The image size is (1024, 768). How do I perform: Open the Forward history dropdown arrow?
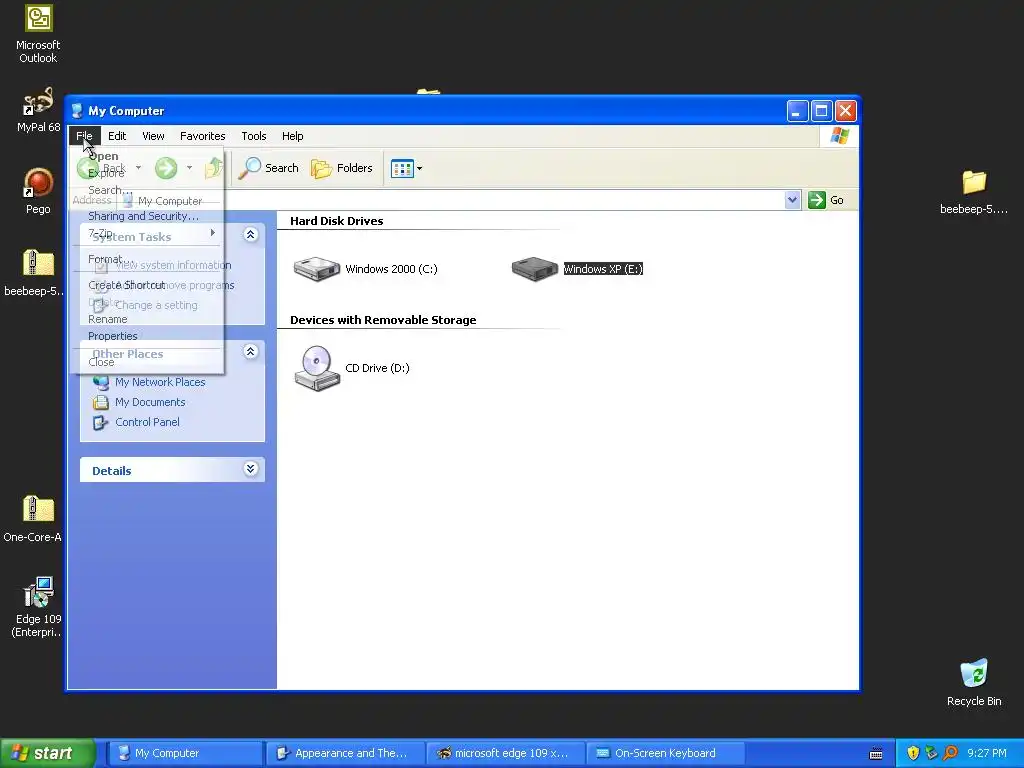[189, 168]
